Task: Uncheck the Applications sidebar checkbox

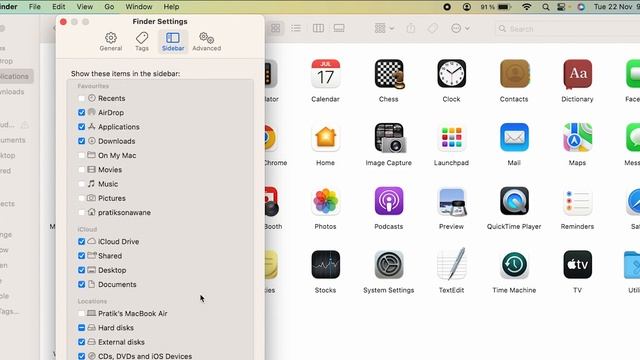Action: (x=81, y=127)
